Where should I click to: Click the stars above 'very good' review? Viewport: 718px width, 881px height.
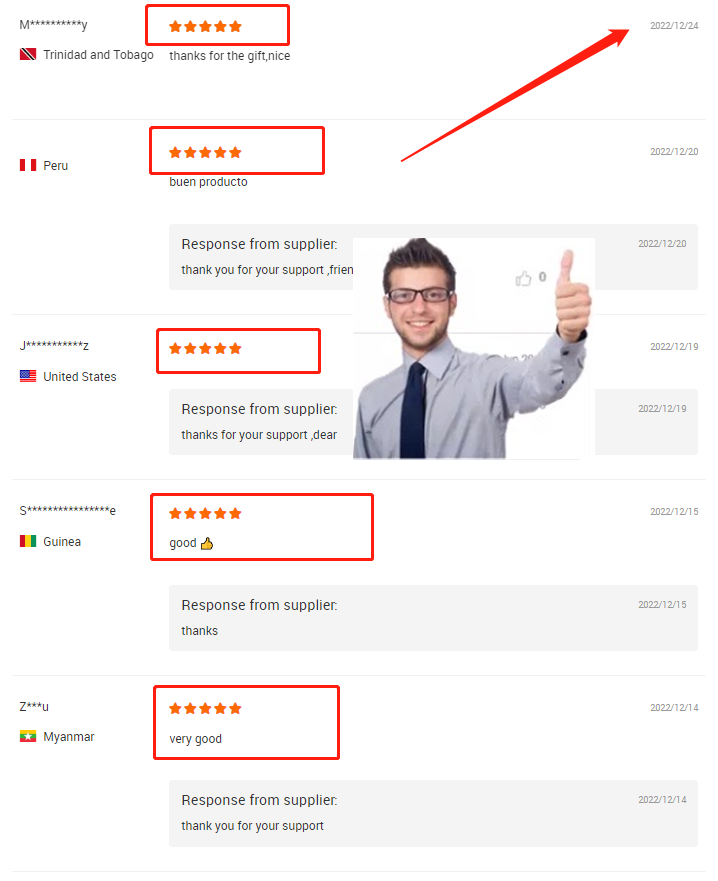coord(205,708)
